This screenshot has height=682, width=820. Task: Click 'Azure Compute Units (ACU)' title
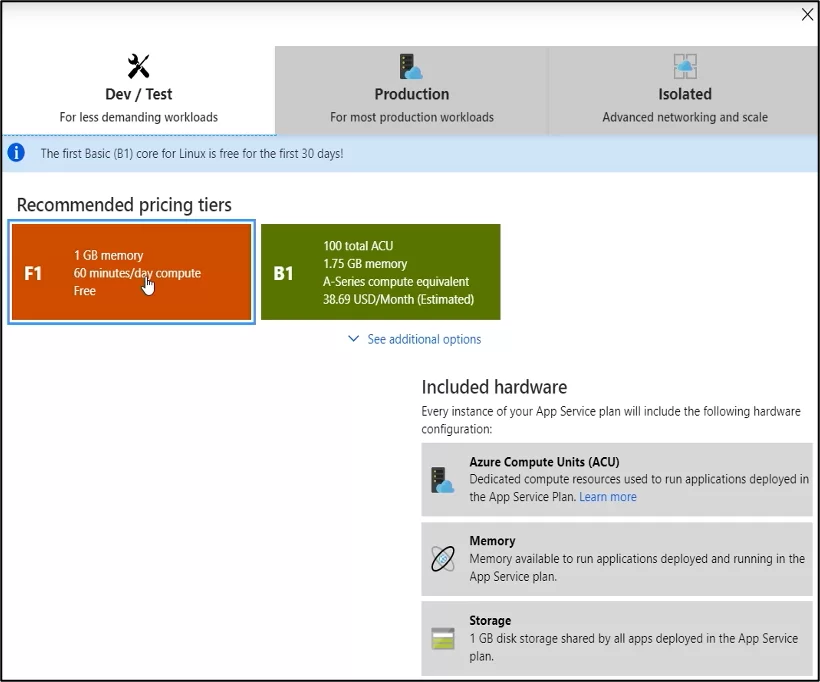(x=544, y=462)
